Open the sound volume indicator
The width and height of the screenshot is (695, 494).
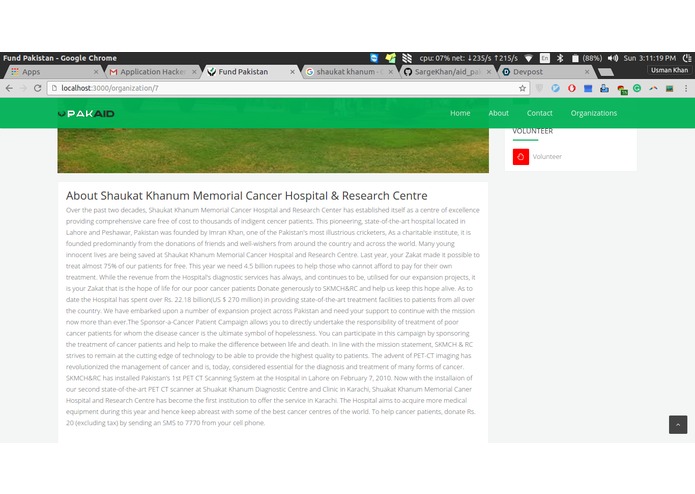pos(613,58)
